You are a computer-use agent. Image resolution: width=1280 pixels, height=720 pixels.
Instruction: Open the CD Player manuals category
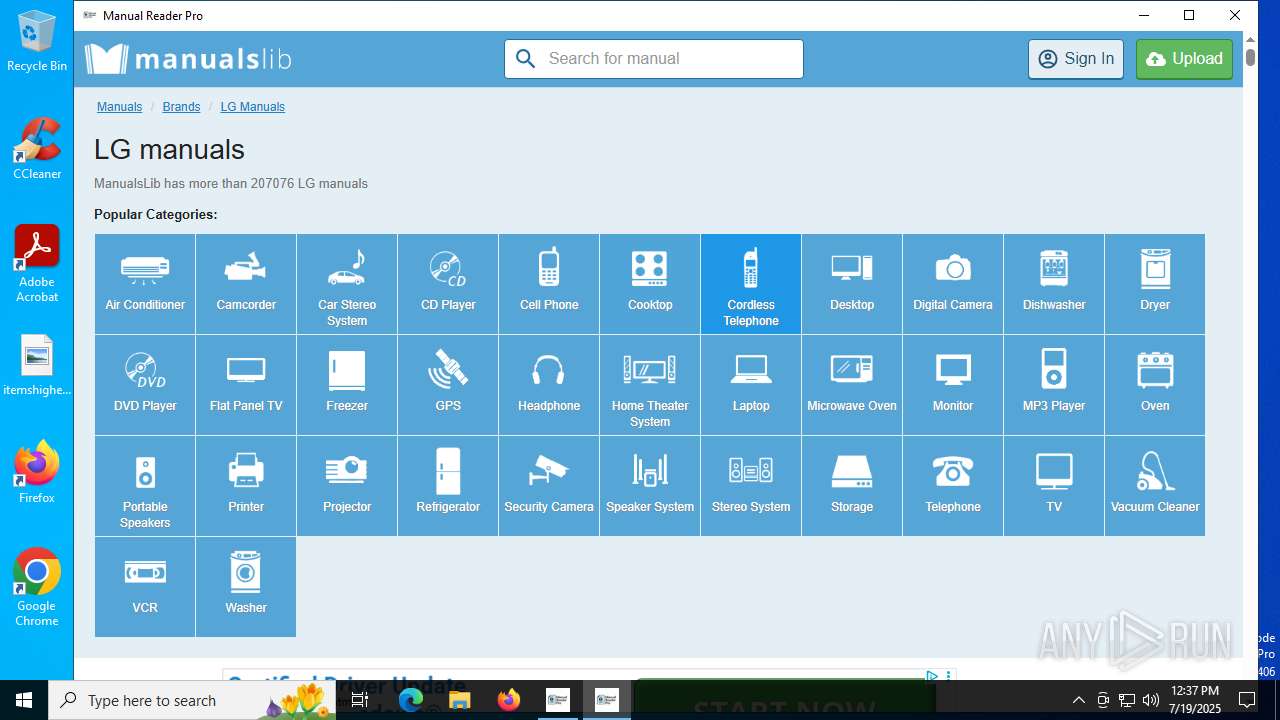tap(448, 284)
